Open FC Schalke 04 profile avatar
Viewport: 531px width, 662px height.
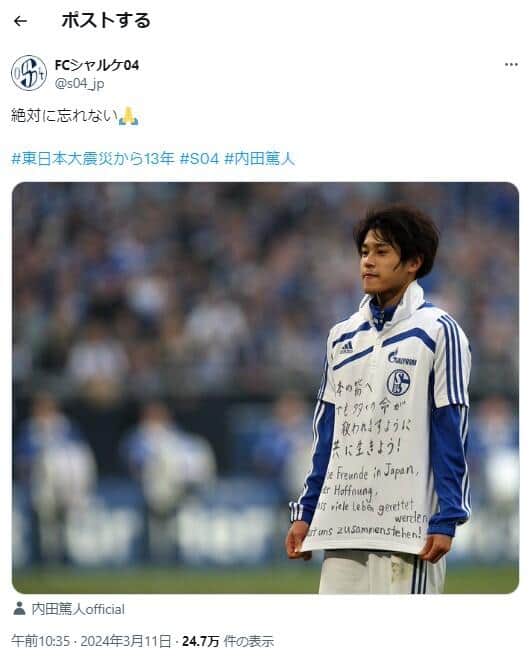tap(29, 73)
